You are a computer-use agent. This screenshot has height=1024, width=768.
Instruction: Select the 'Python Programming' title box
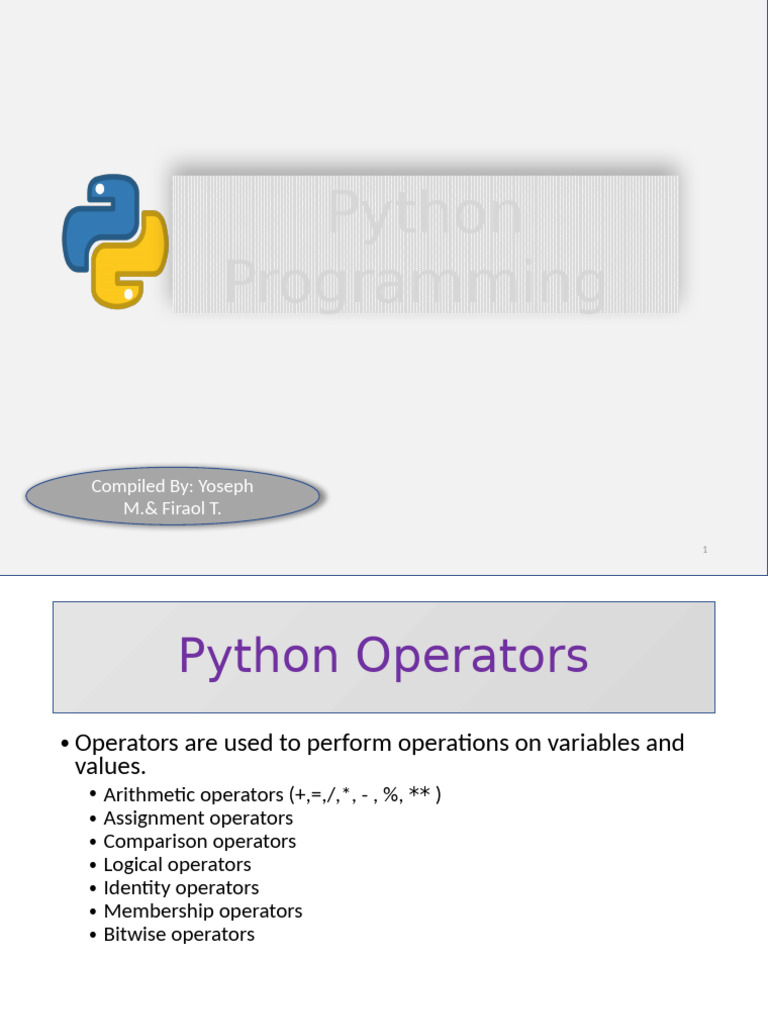425,244
